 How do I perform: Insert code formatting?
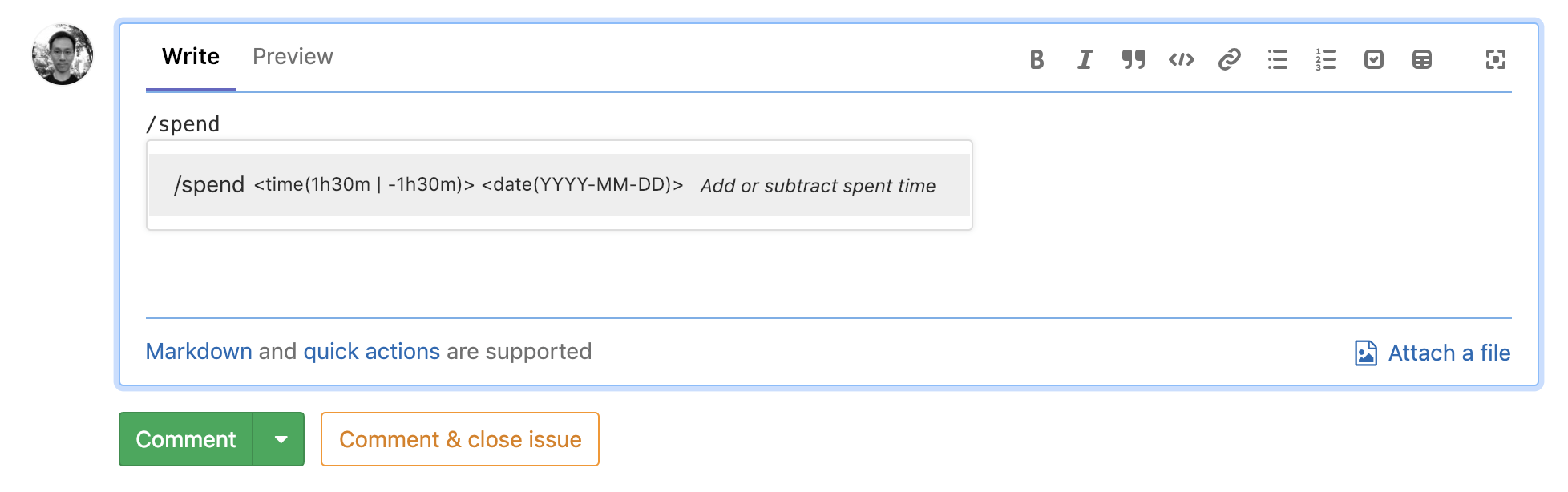click(x=1181, y=59)
